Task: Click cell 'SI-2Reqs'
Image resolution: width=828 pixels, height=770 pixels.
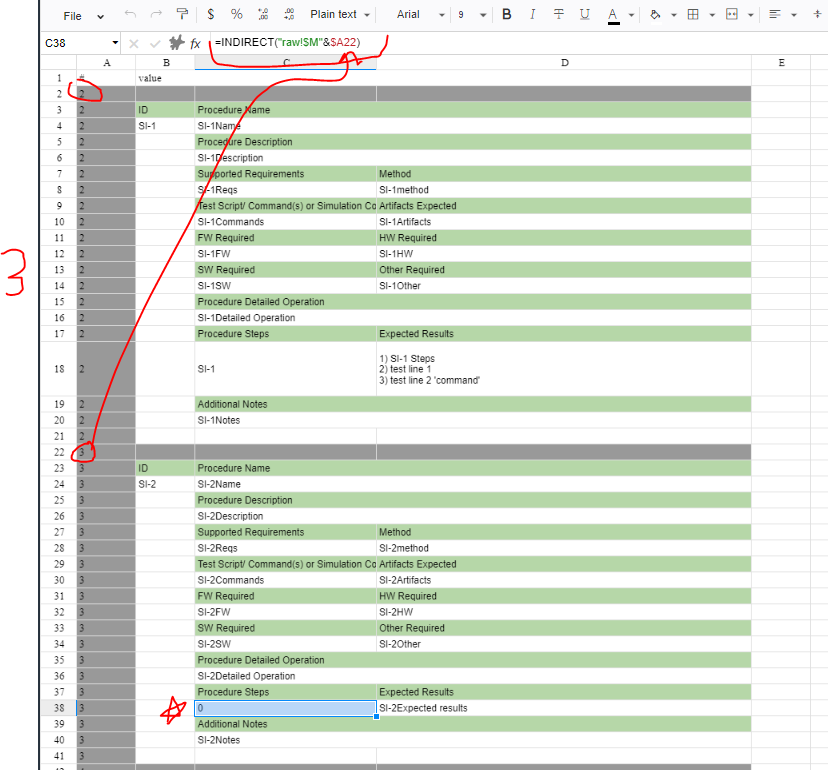Action: (286, 548)
